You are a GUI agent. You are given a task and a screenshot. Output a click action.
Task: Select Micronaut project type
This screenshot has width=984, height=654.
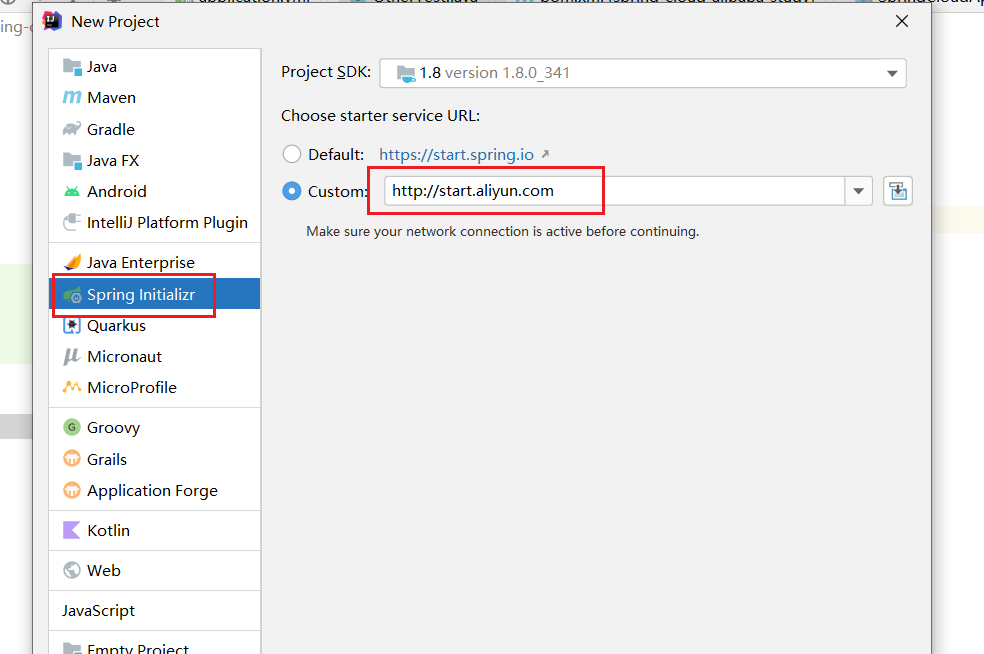[154, 356]
